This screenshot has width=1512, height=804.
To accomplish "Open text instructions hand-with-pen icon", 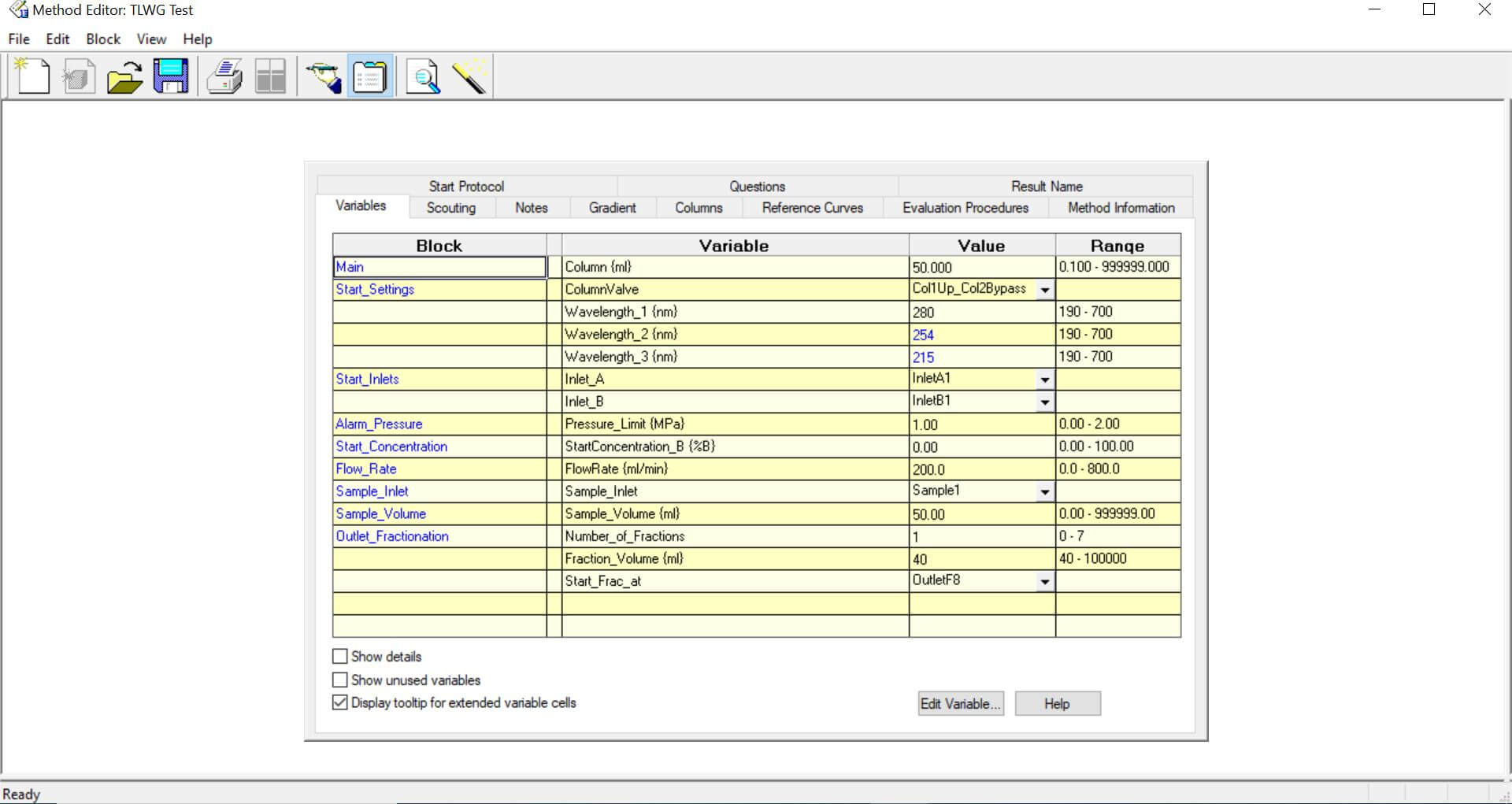I will (x=323, y=77).
